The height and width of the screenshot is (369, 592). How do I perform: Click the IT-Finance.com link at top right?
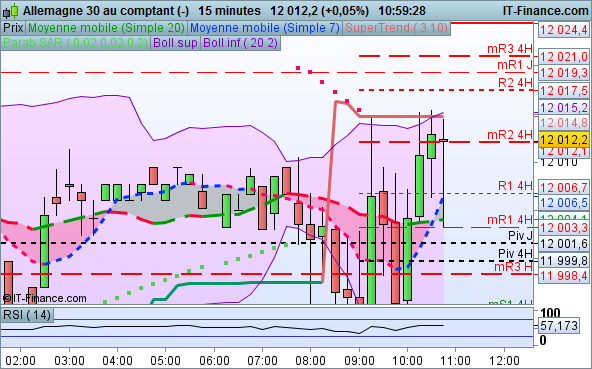pos(545,11)
